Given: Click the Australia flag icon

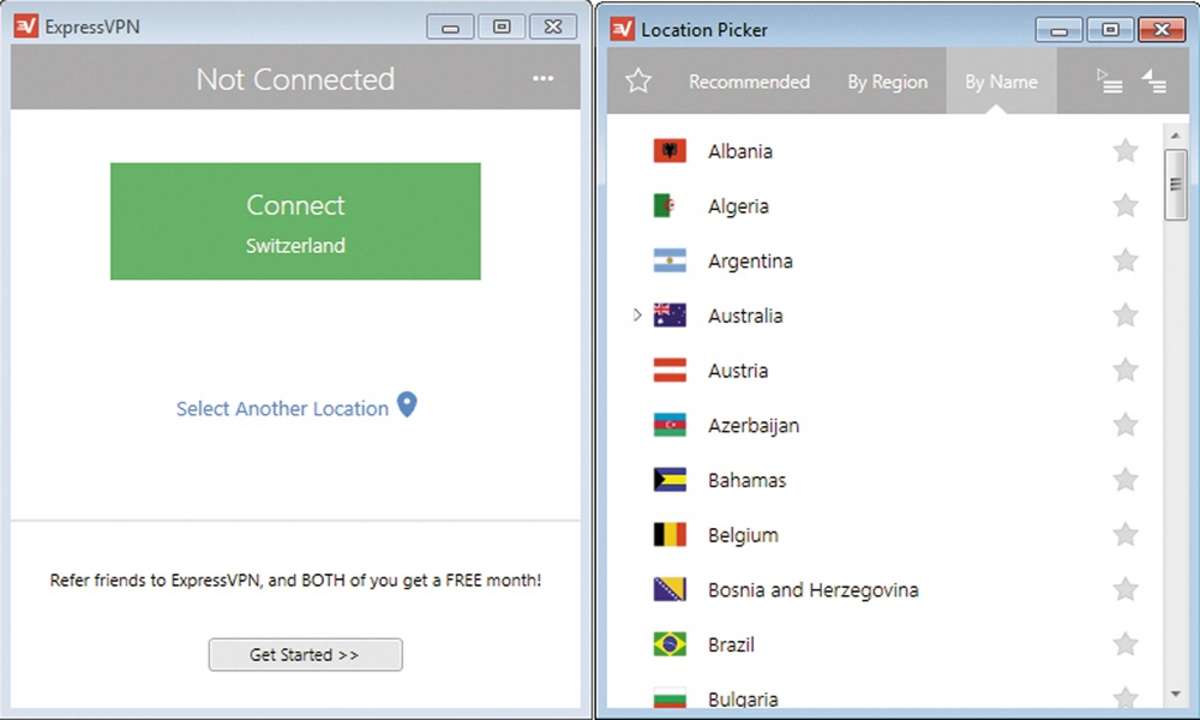Looking at the screenshot, I should coord(670,315).
